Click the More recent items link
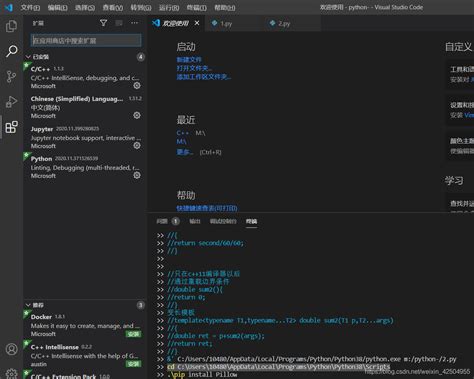The width and height of the screenshot is (474, 379). [185, 152]
